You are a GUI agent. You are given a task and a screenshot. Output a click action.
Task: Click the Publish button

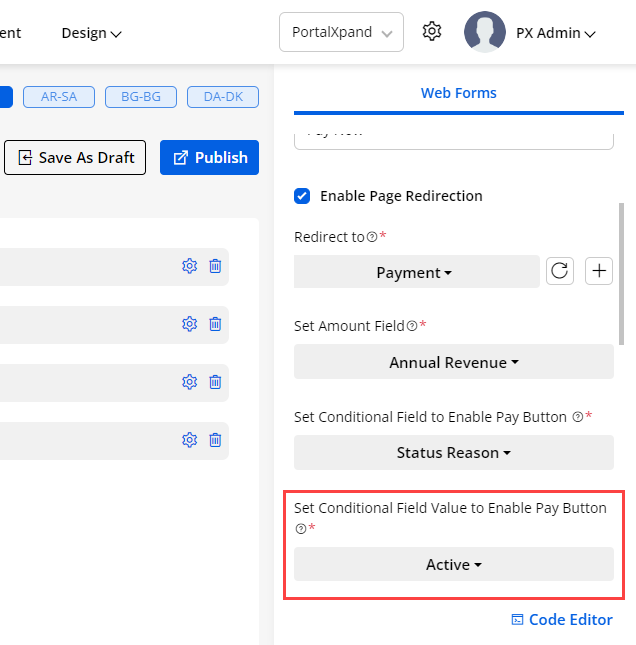tap(210, 158)
